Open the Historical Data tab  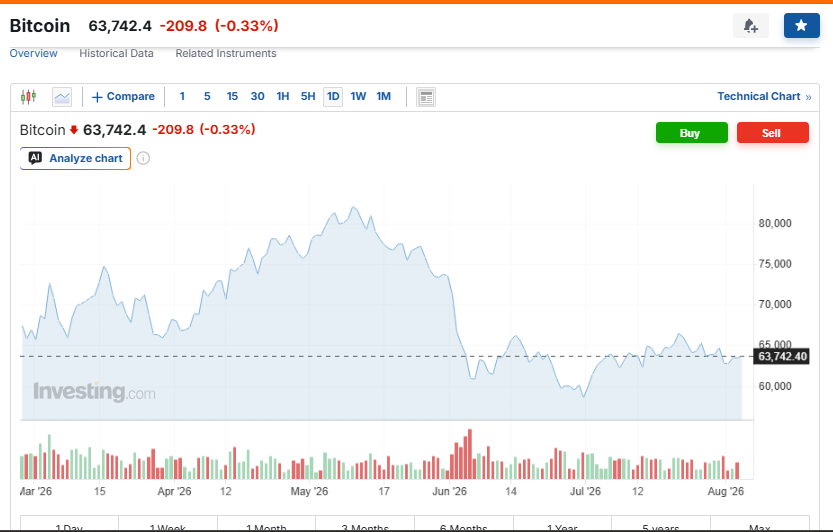click(116, 53)
